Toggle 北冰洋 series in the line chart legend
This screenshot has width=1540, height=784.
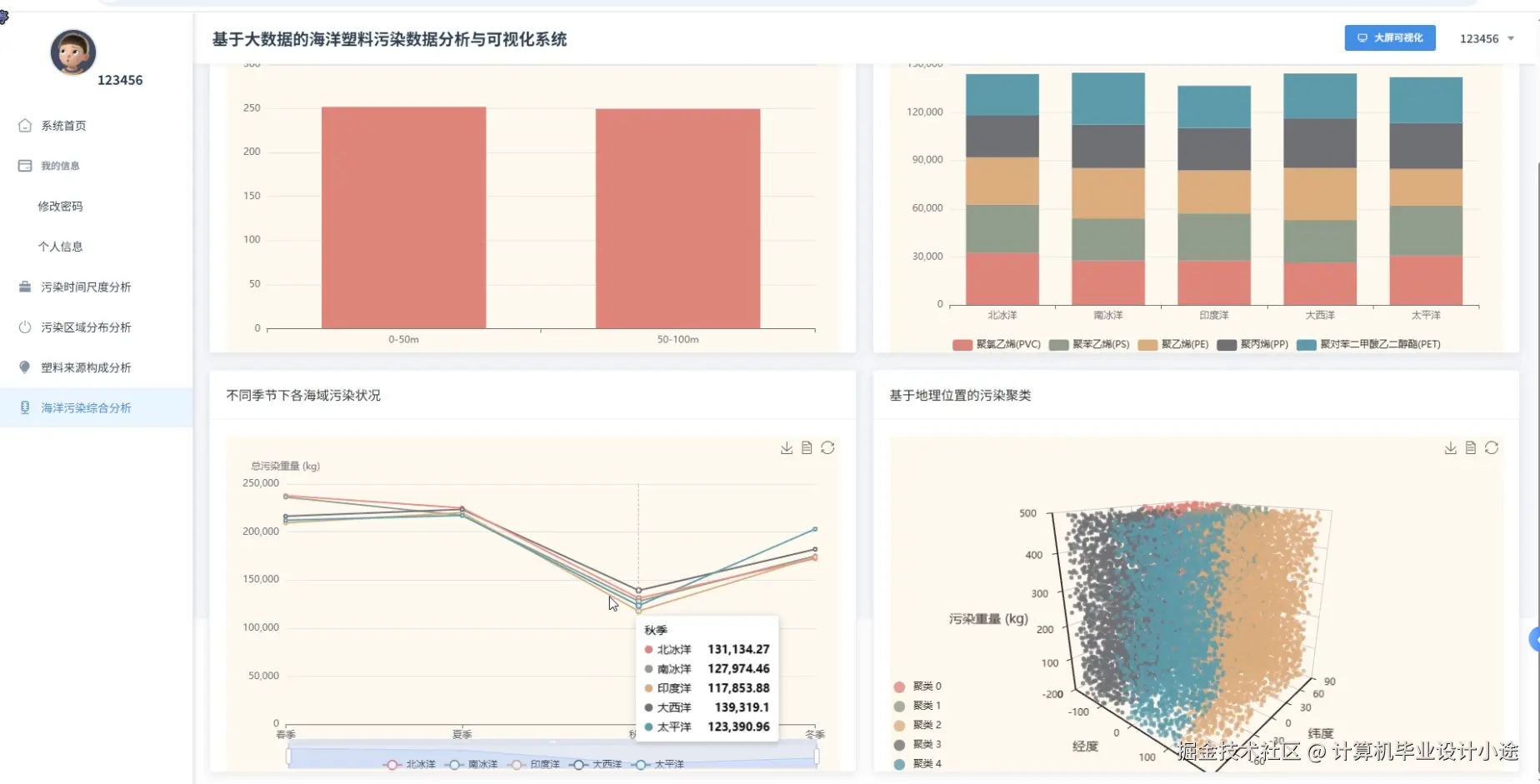[x=408, y=764]
